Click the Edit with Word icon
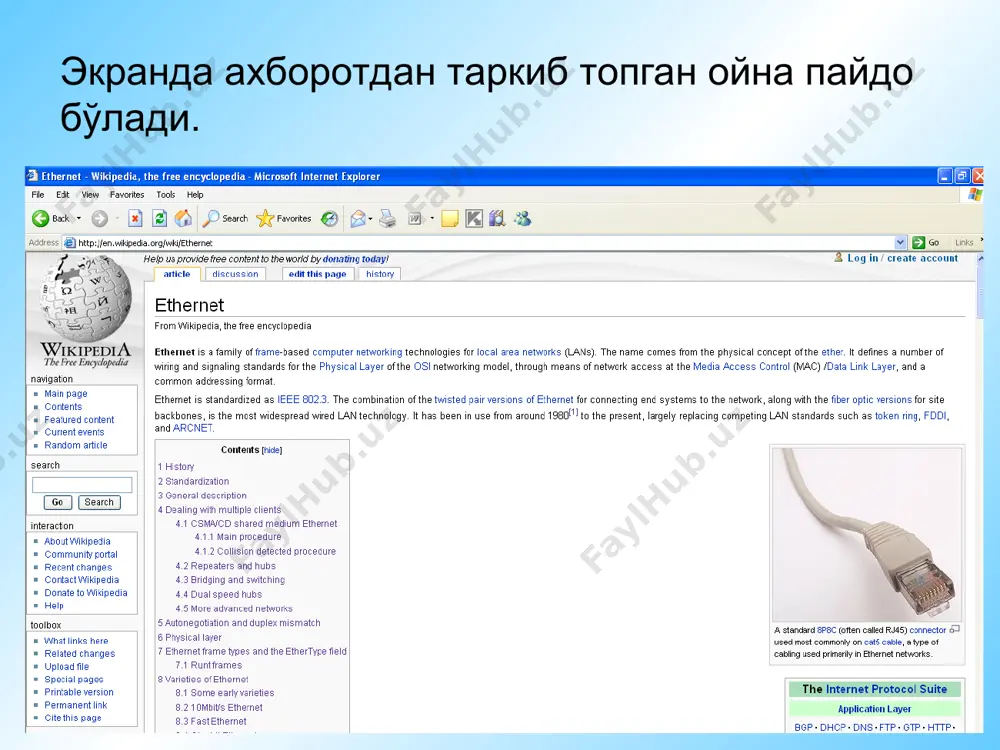1000x750 pixels. pyautogui.click(x=415, y=219)
